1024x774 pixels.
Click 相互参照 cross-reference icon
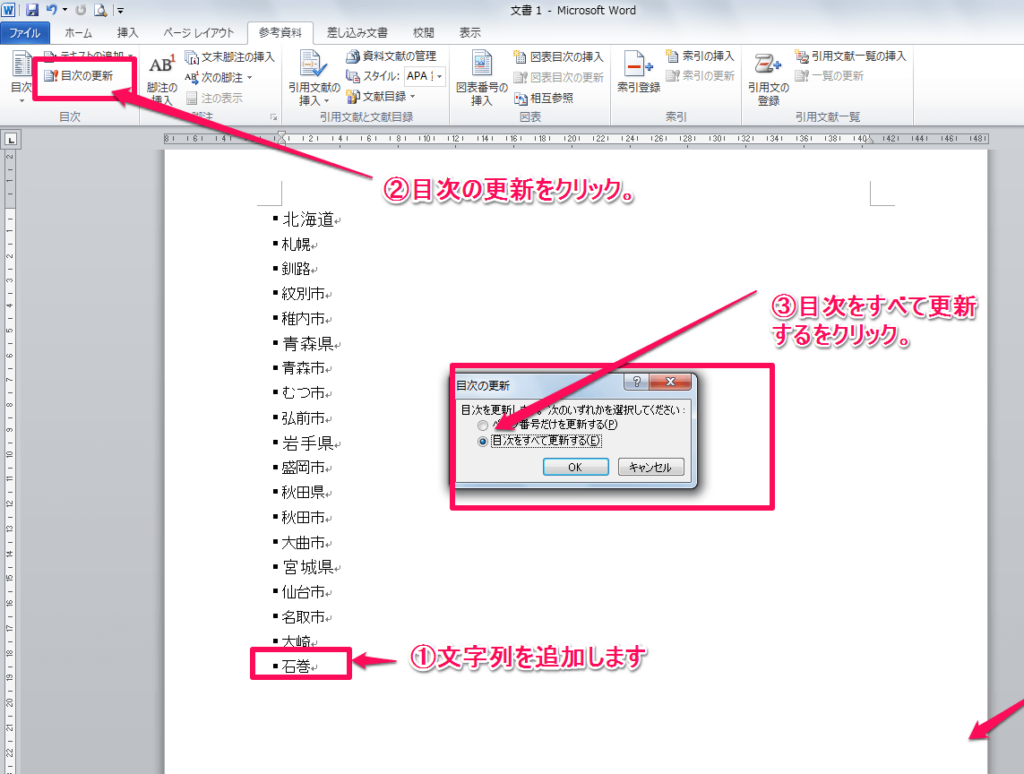(x=521, y=97)
